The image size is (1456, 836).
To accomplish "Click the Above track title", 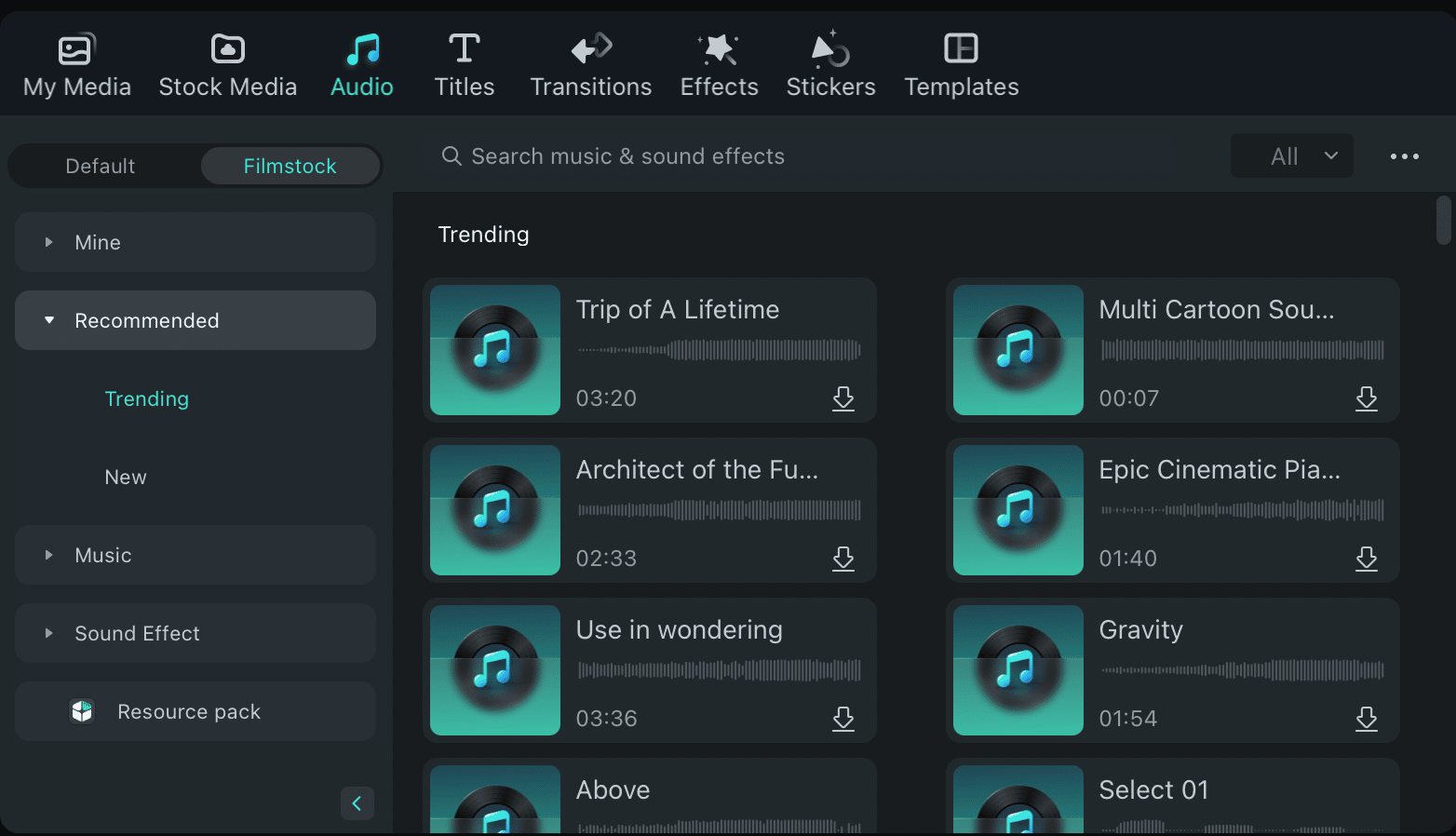I will coord(613,790).
